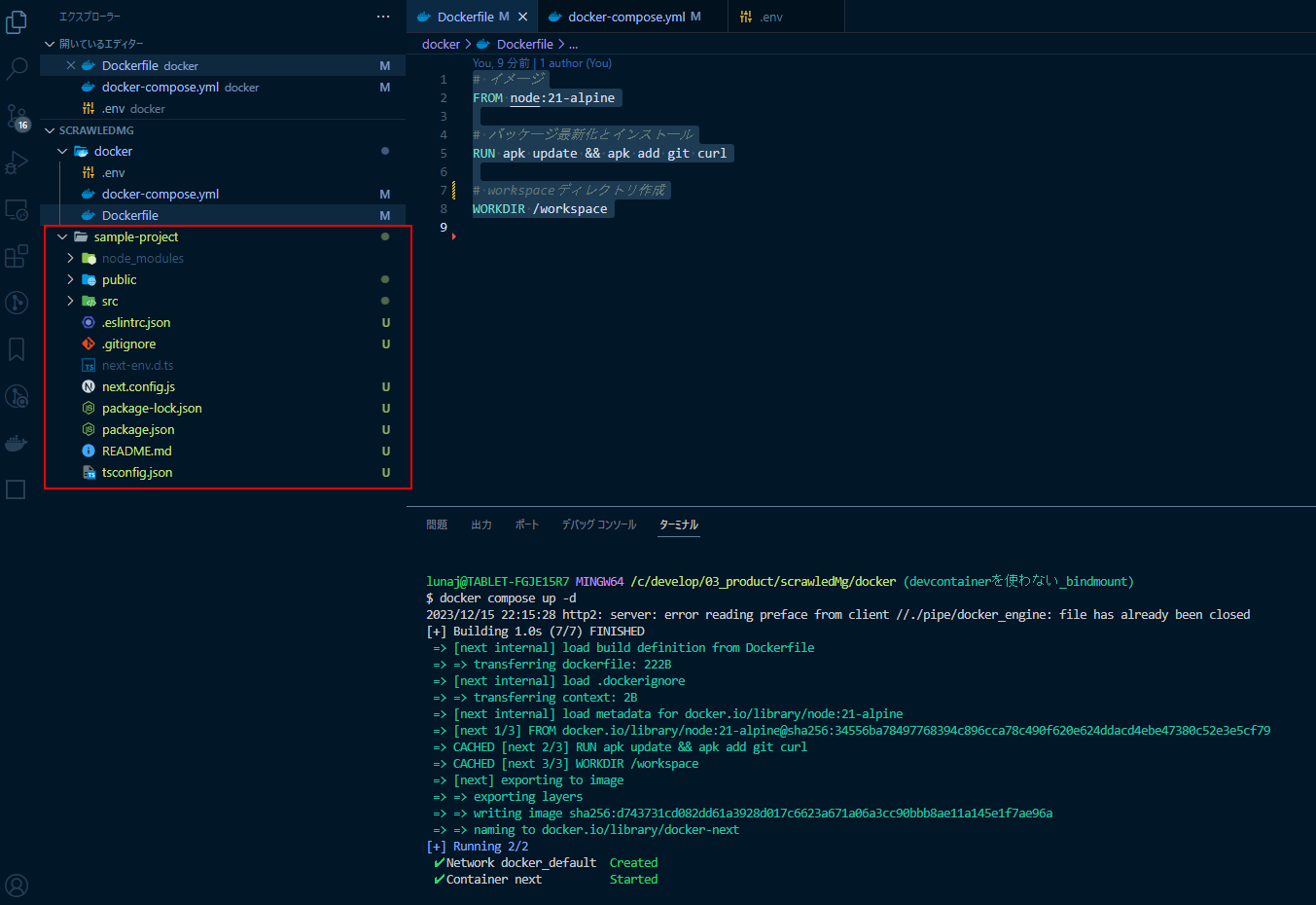The width and height of the screenshot is (1316, 905).
Task: Open next-env.d.ts in the explorer tree
Action: coord(137,365)
